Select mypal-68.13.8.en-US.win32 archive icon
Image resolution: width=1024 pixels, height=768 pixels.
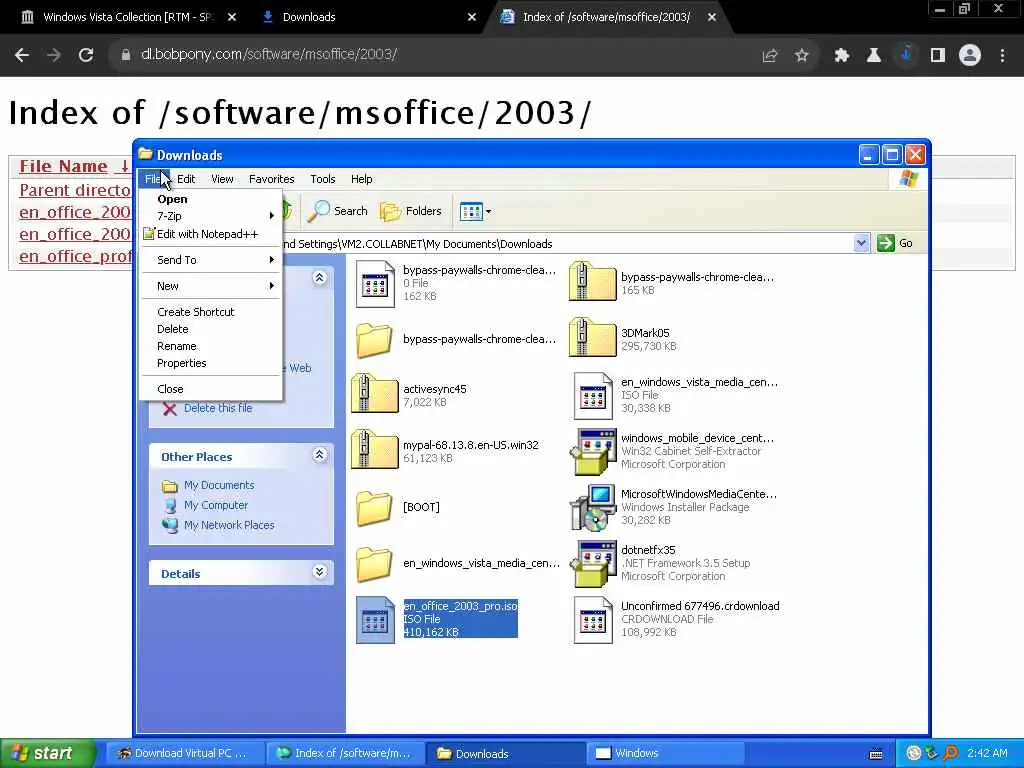click(x=374, y=449)
